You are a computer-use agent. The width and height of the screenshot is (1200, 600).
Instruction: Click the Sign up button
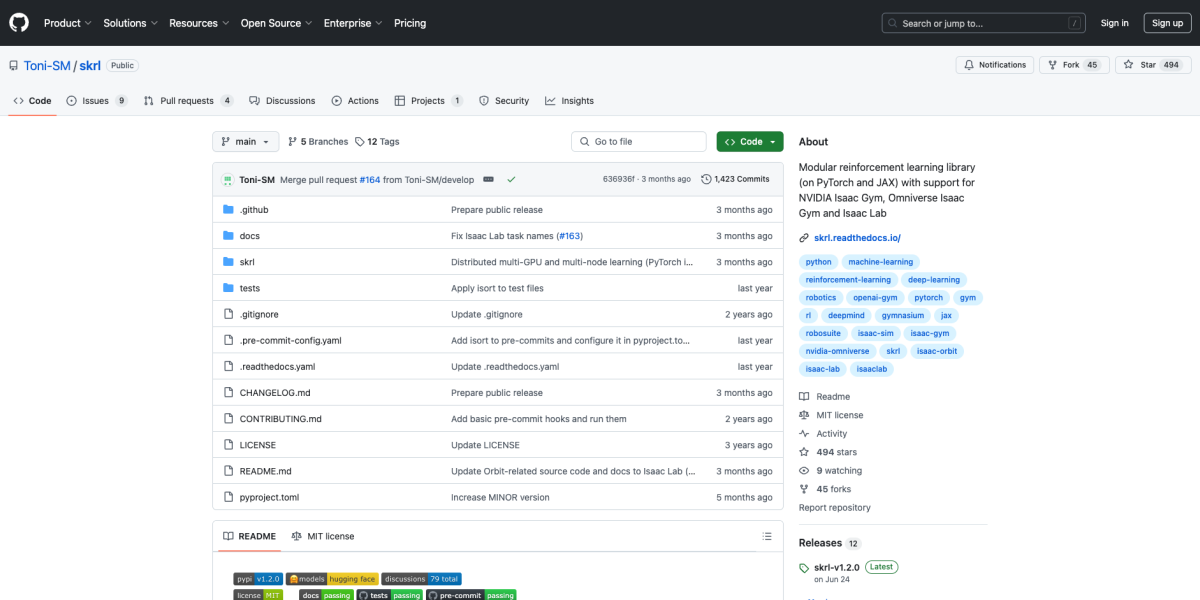[x=1167, y=23]
